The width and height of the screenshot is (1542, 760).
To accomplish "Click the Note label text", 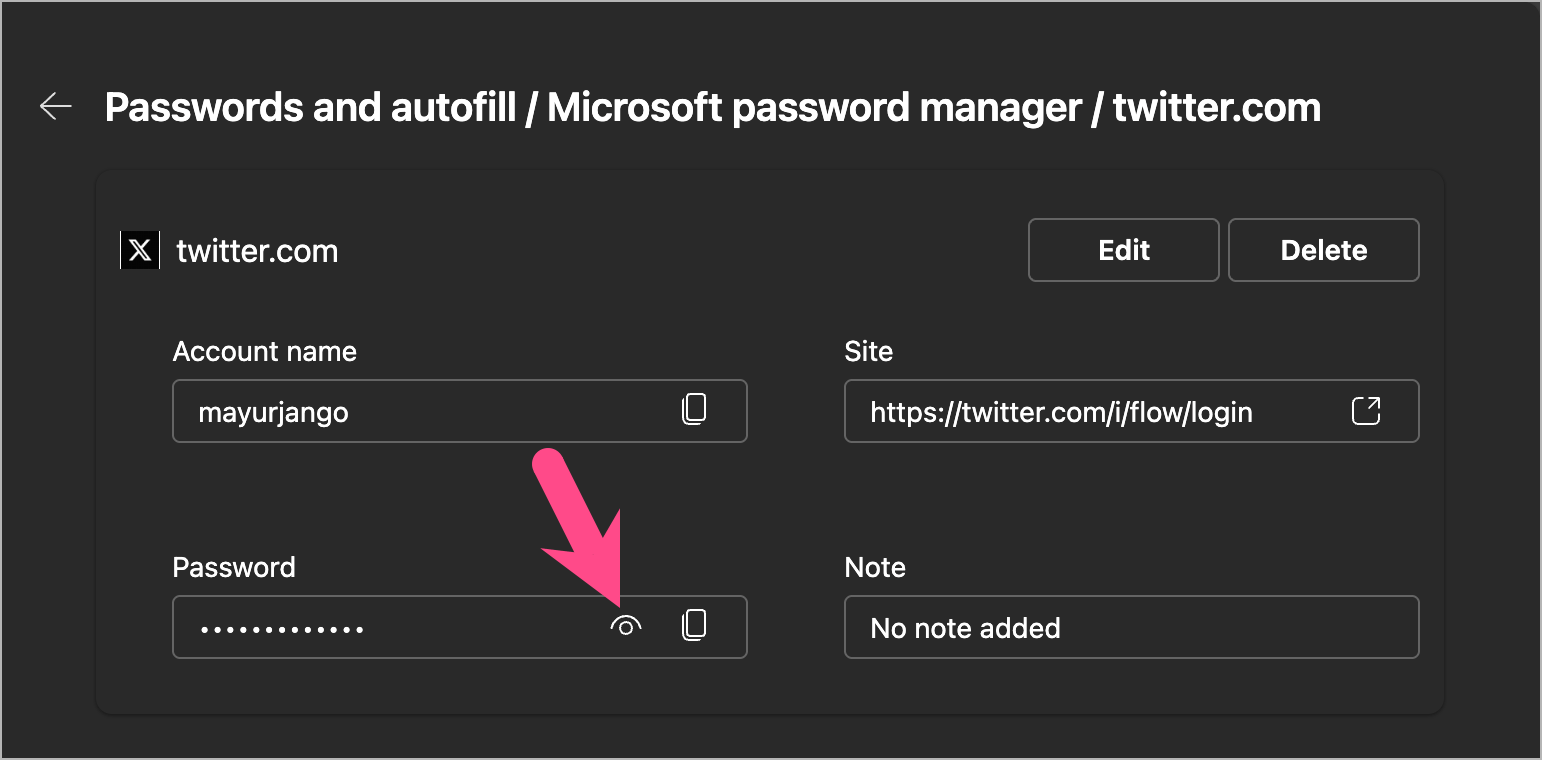I will pos(875,568).
